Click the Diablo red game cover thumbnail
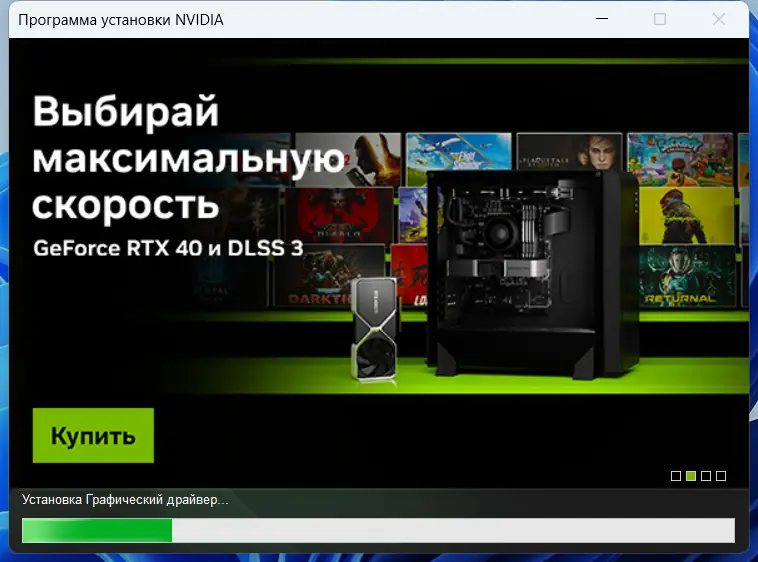The height and width of the screenshot is (562, 758). [x=338, y=215]
